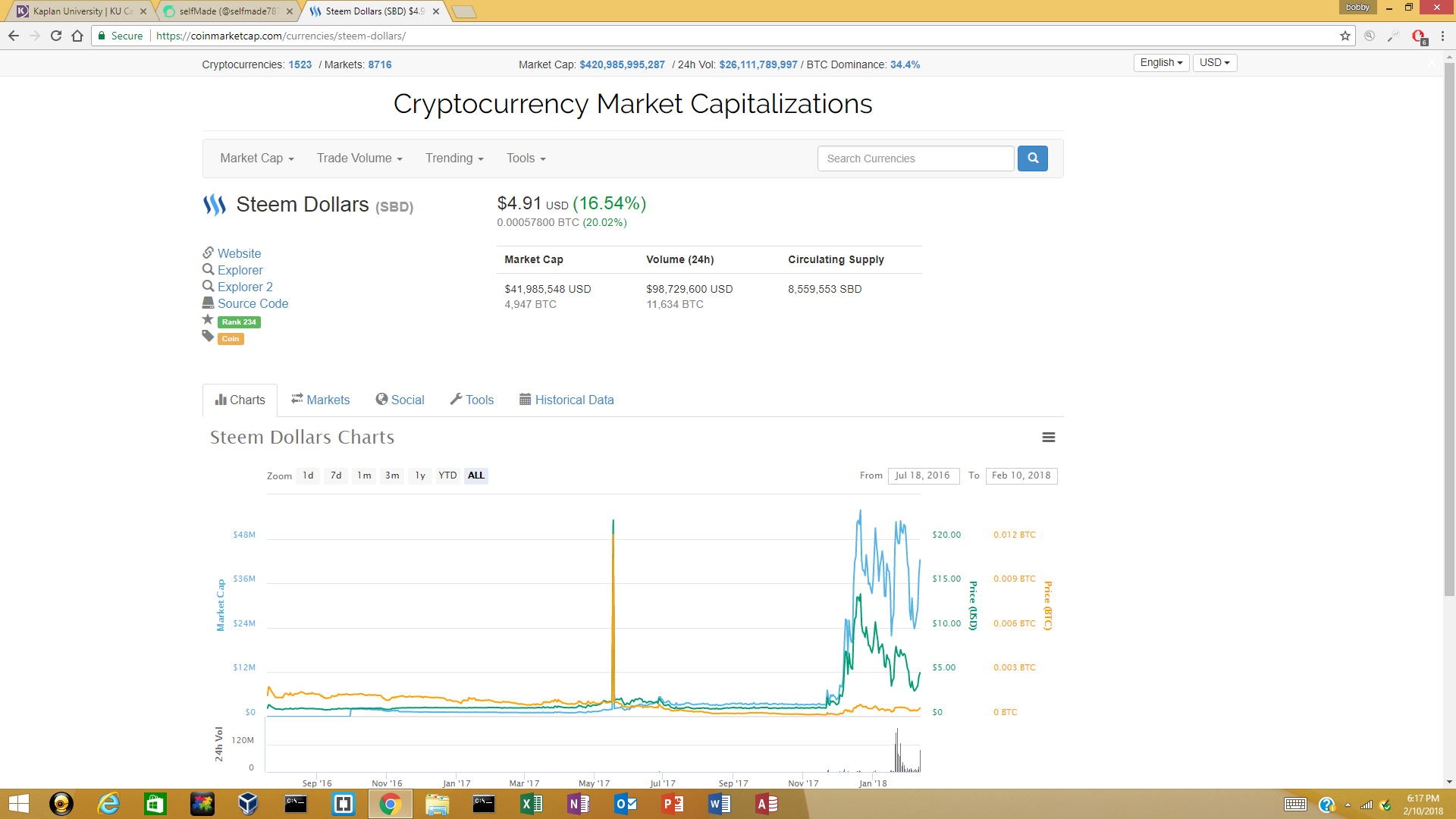Image resolution: width=1456 pixels, height=819 pixels.
Task: Show hidden system tray icons
Action: (1348, 805)
